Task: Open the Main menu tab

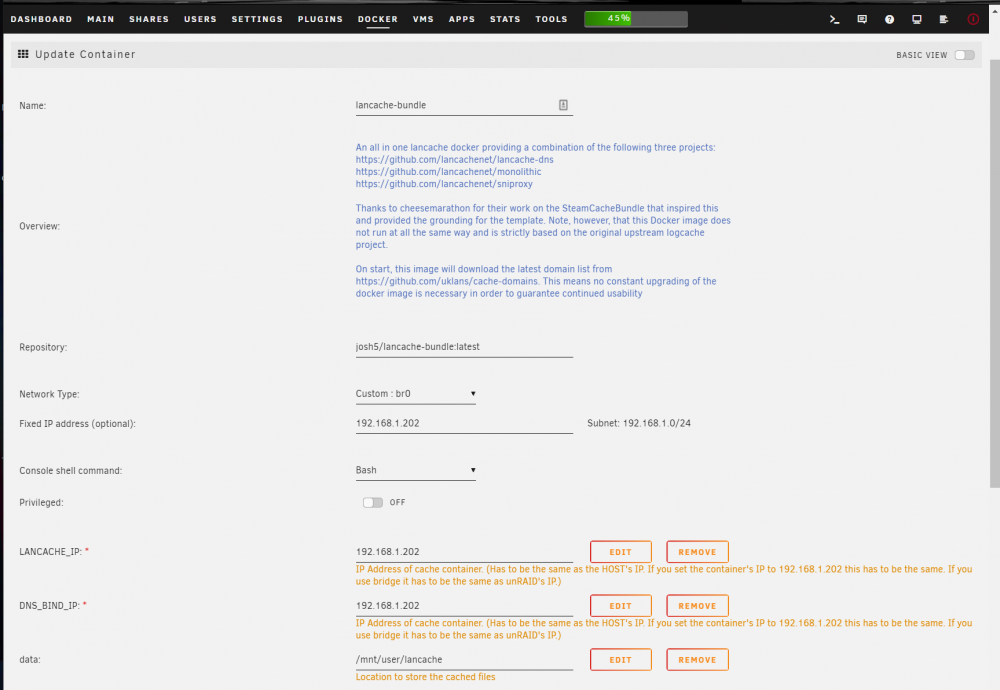Action: click(101, 19)
